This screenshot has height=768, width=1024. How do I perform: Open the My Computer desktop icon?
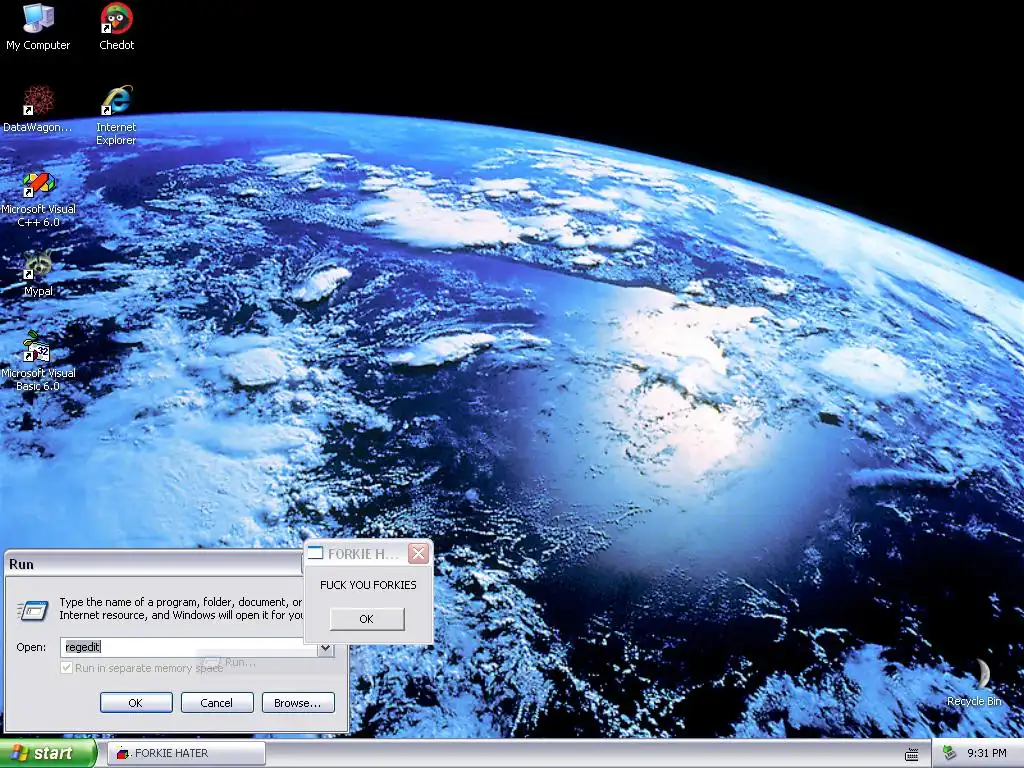point(38,26)
